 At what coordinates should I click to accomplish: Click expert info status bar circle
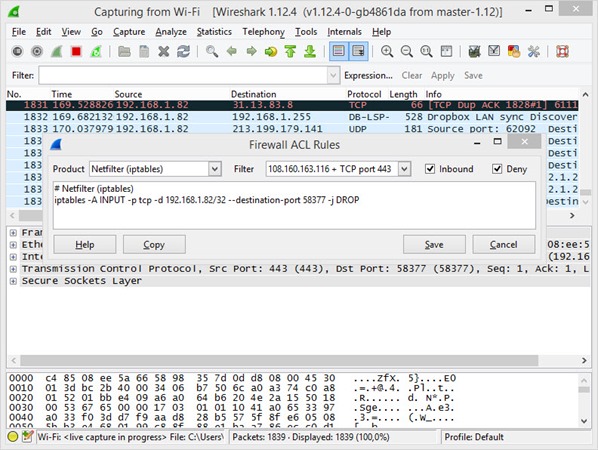(13, 437)
